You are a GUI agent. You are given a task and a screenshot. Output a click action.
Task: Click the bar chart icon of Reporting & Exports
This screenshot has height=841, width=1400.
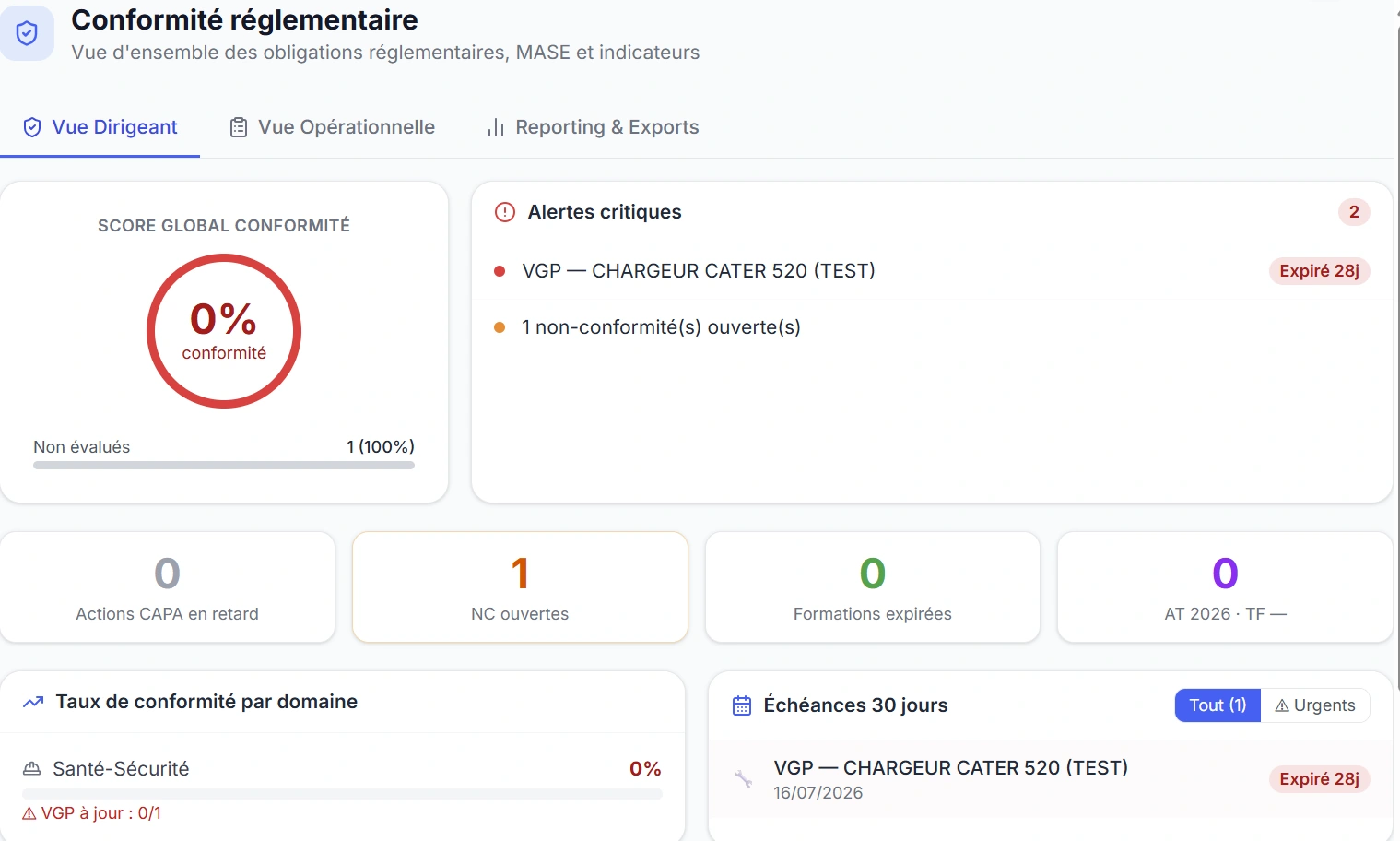click(x=496, y=127)
